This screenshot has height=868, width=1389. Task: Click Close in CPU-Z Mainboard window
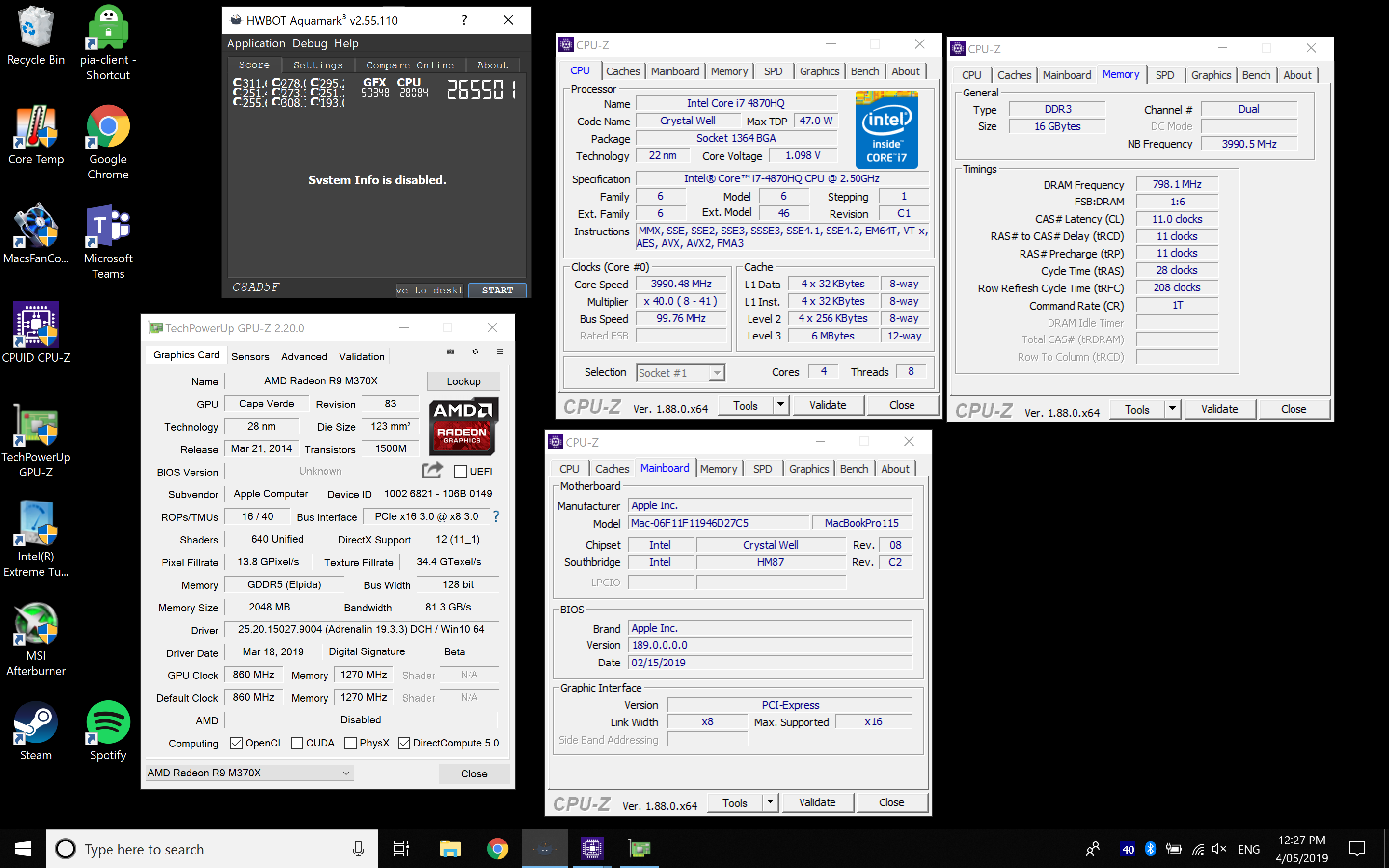(x=891, y=802)
